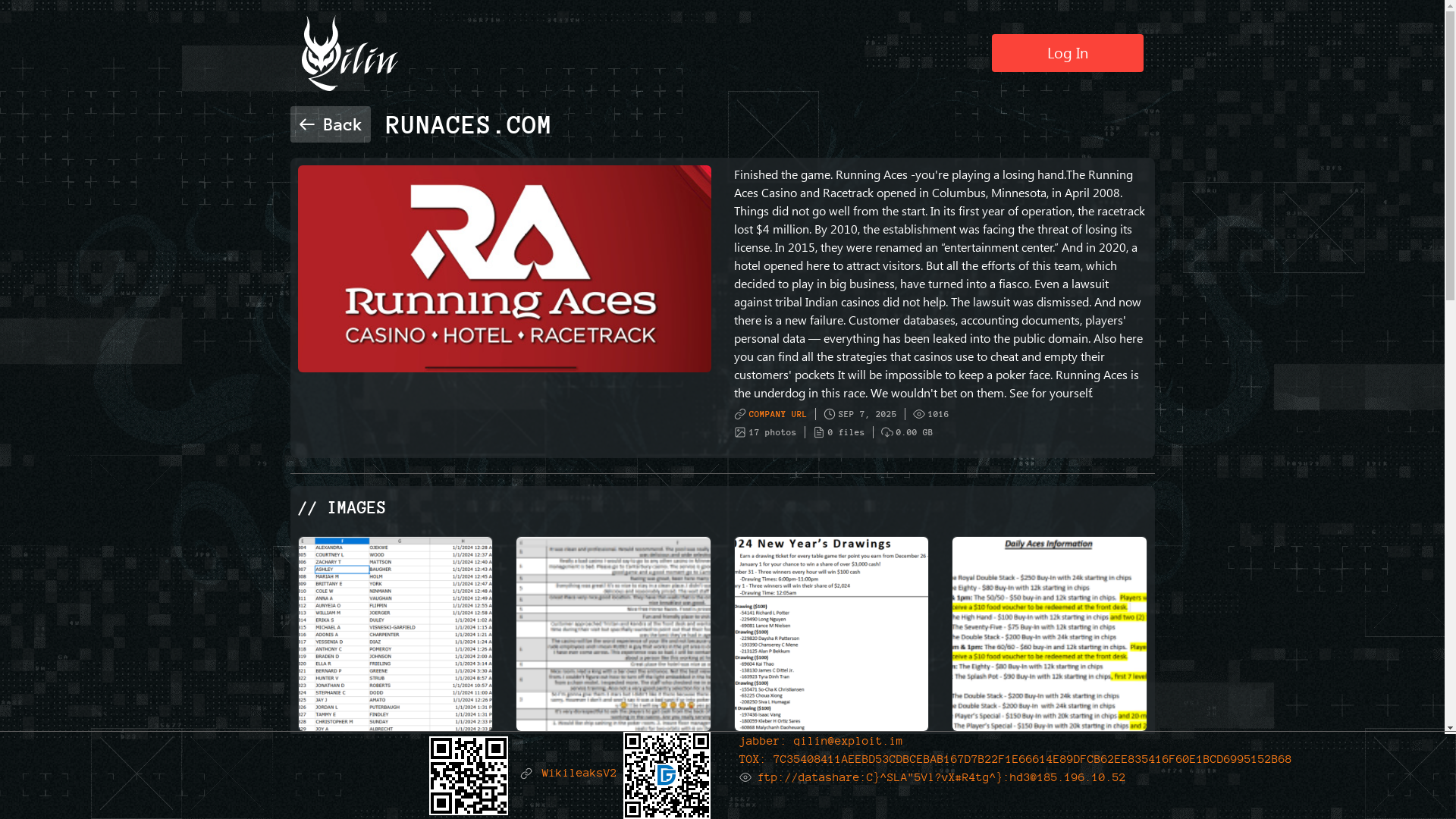The image size is (1456, 819).
Task: Click the file icon beside 0 files
Action: (x=819, y=432)
